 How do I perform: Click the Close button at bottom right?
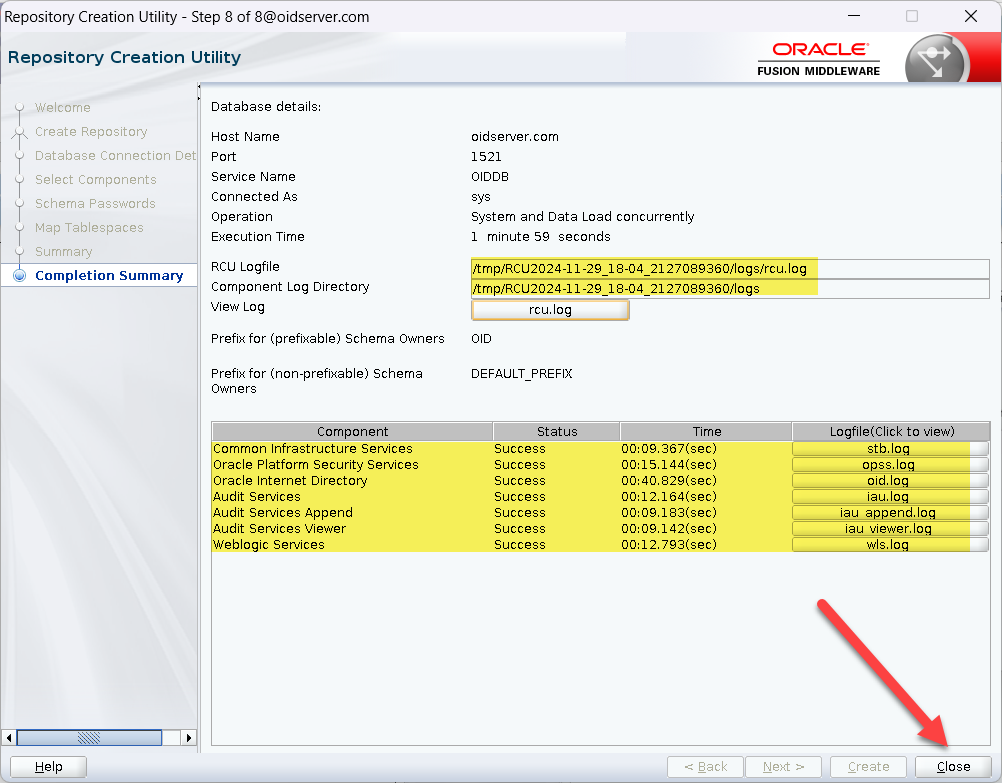coord(952,767)
